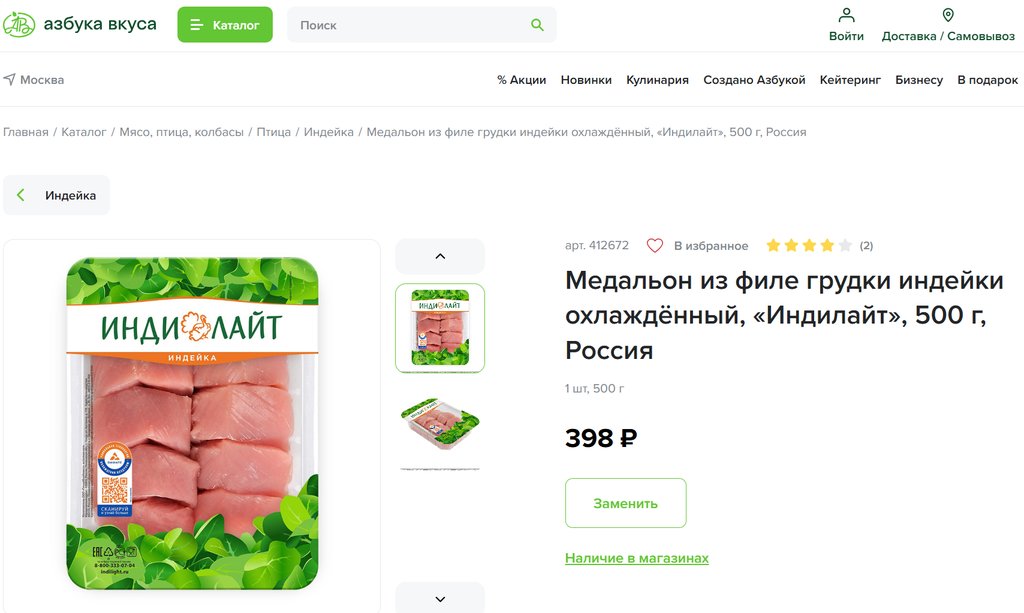Click the search magnifier icon

tap(537, 25)
